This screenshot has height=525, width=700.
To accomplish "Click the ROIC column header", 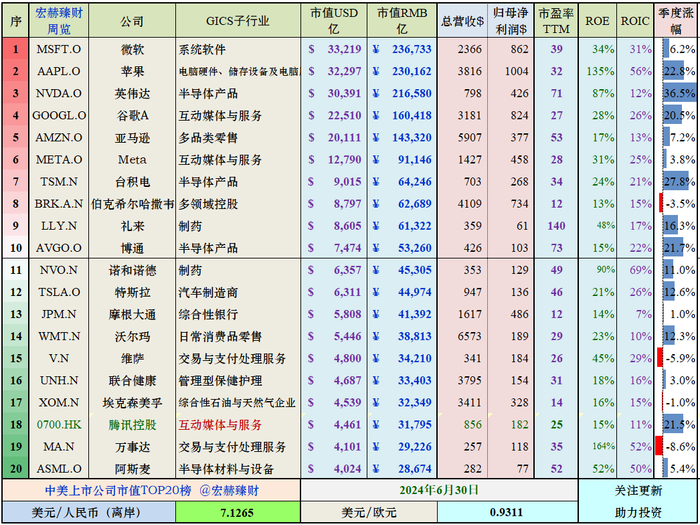I will 635,21.
